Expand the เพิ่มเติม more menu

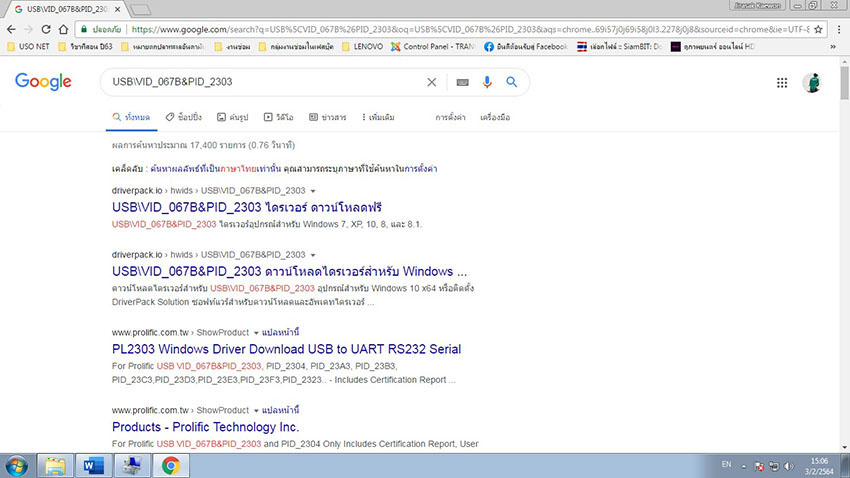click(x=378, y=117)
